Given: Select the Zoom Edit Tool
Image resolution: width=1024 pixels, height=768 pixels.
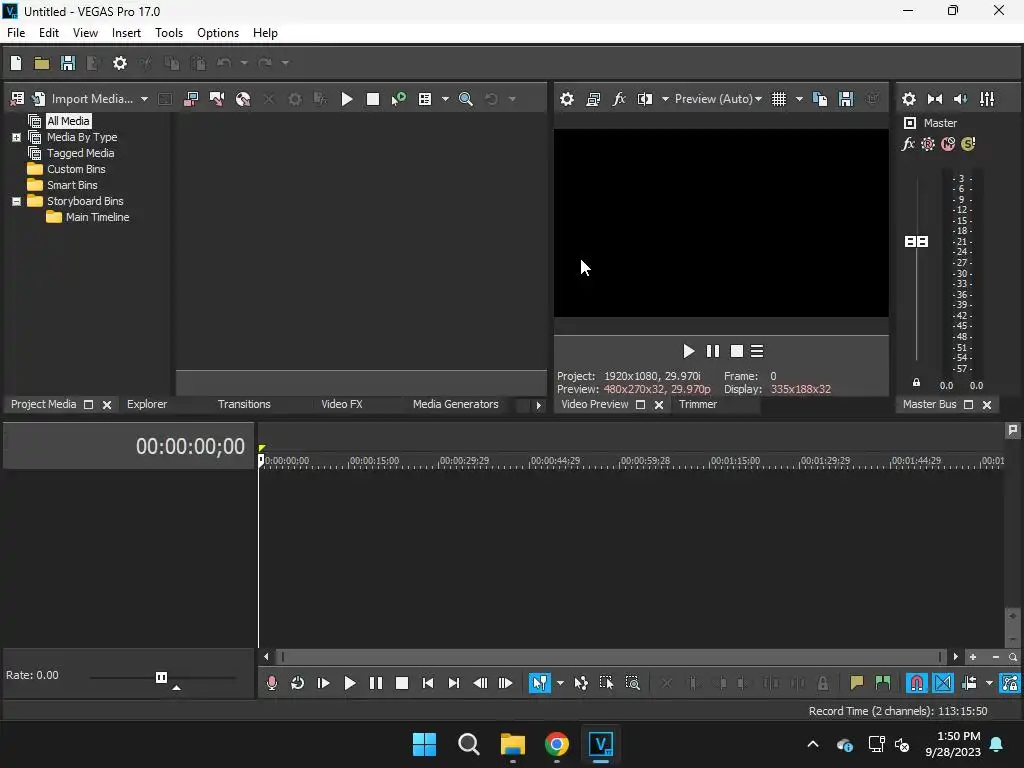Looking at the screenshot, I should (632, 683).
